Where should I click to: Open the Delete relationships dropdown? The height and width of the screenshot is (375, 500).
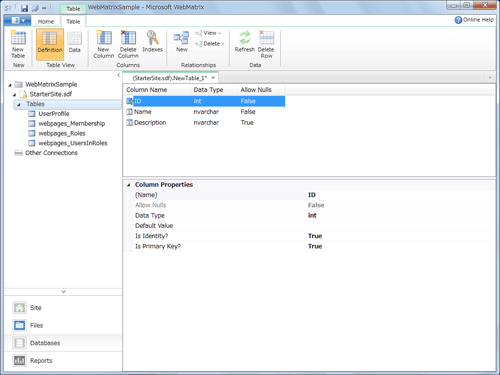click(x=210, y=44)
